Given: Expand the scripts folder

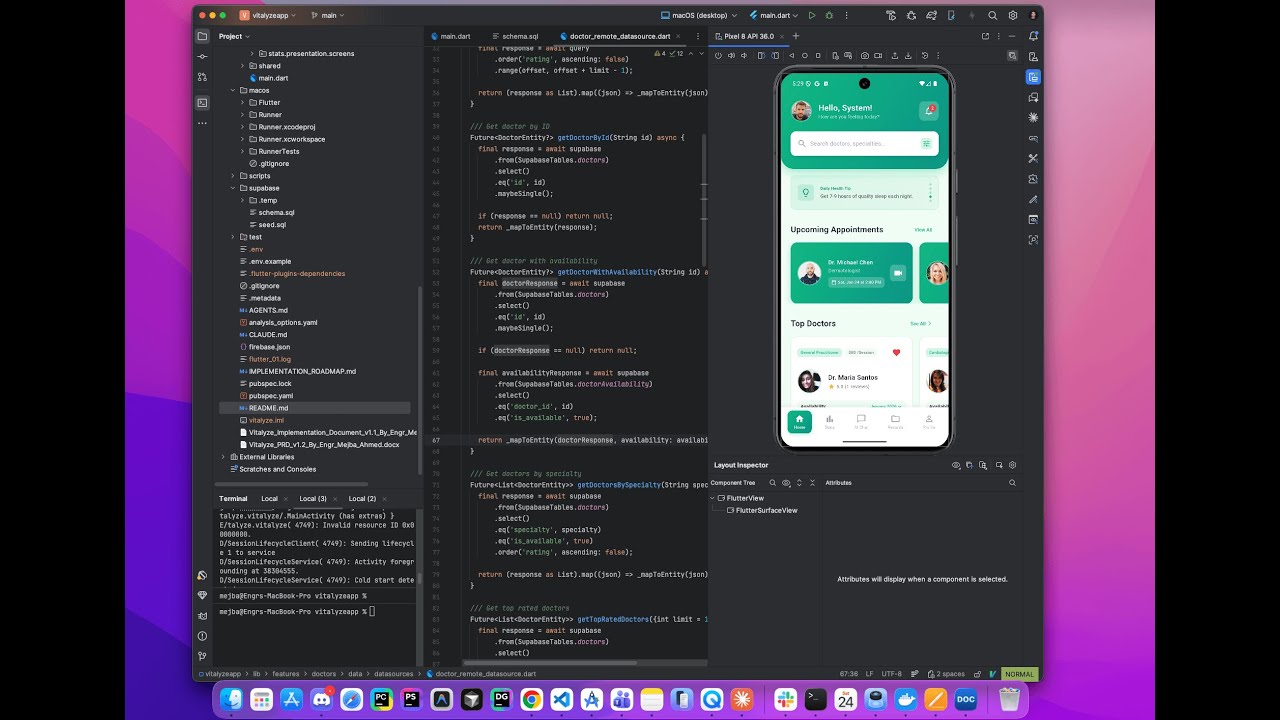Looking at the screenshot, I should coord(233,176).
